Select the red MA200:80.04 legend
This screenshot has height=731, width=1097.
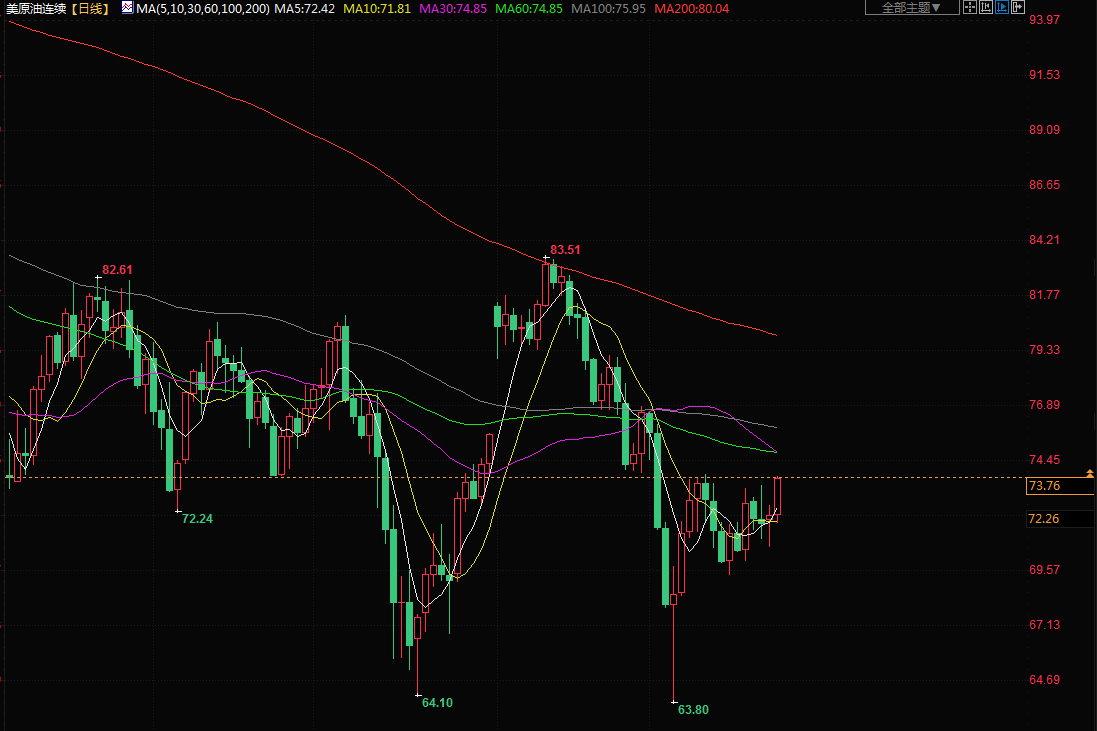[x=692, y=8]
